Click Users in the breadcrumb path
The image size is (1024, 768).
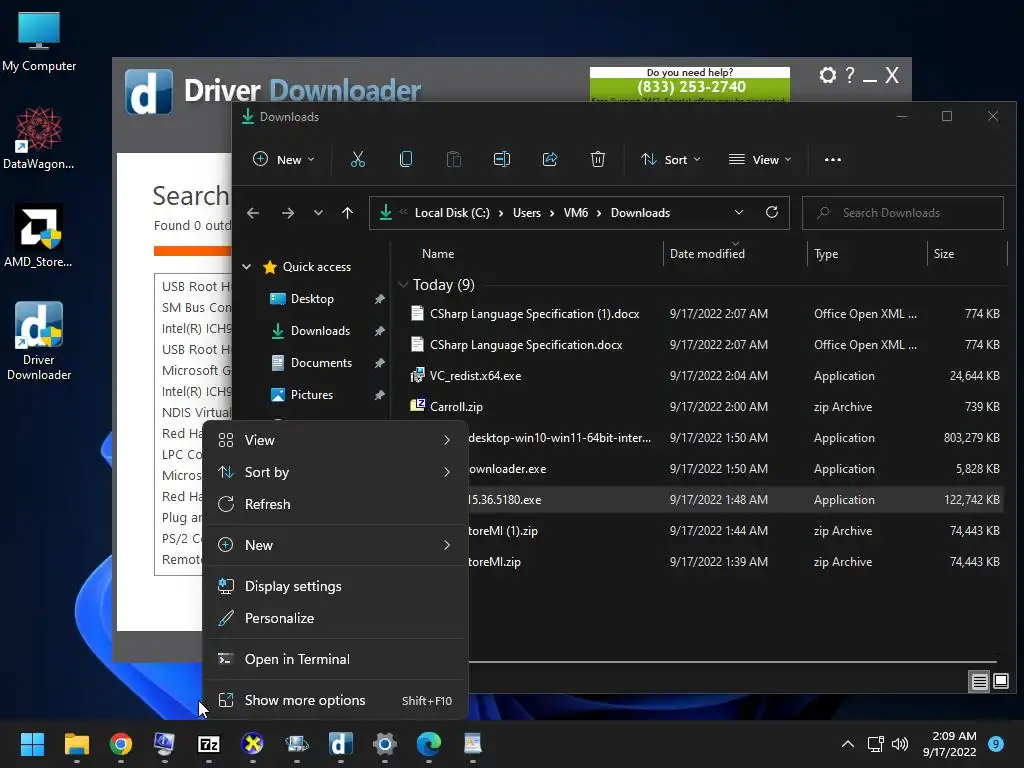click(x=526, y=213)
